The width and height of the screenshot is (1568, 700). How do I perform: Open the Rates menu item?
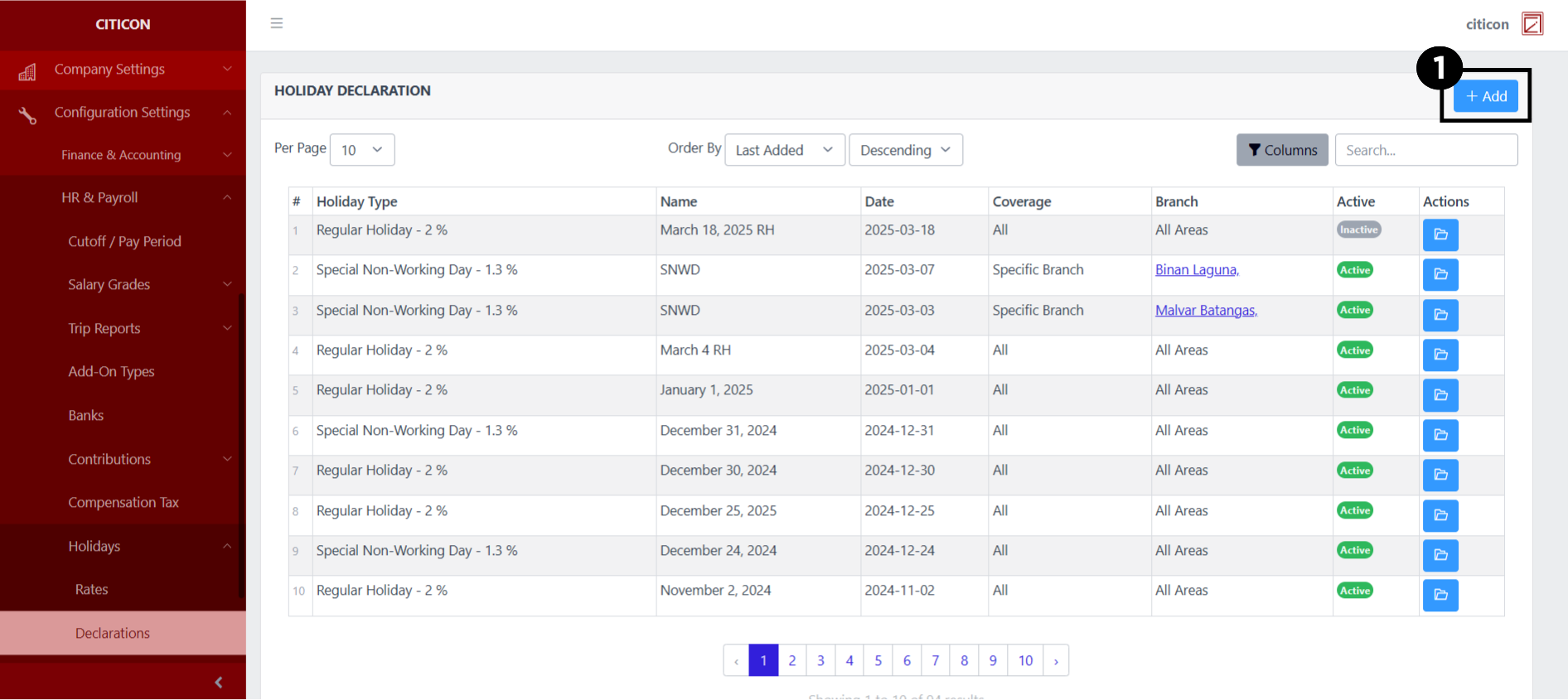point(92,589)
